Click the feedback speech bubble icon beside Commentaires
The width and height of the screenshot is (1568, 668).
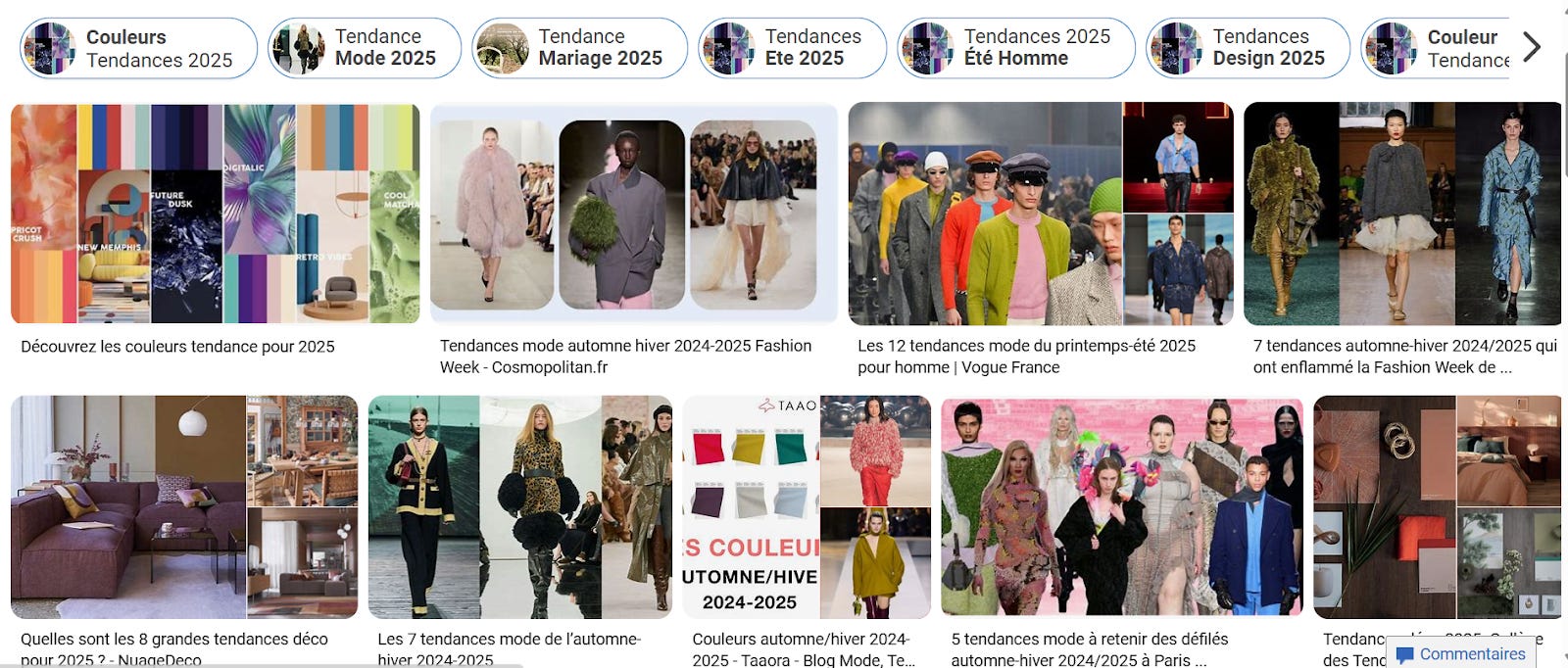(1405, 655)
